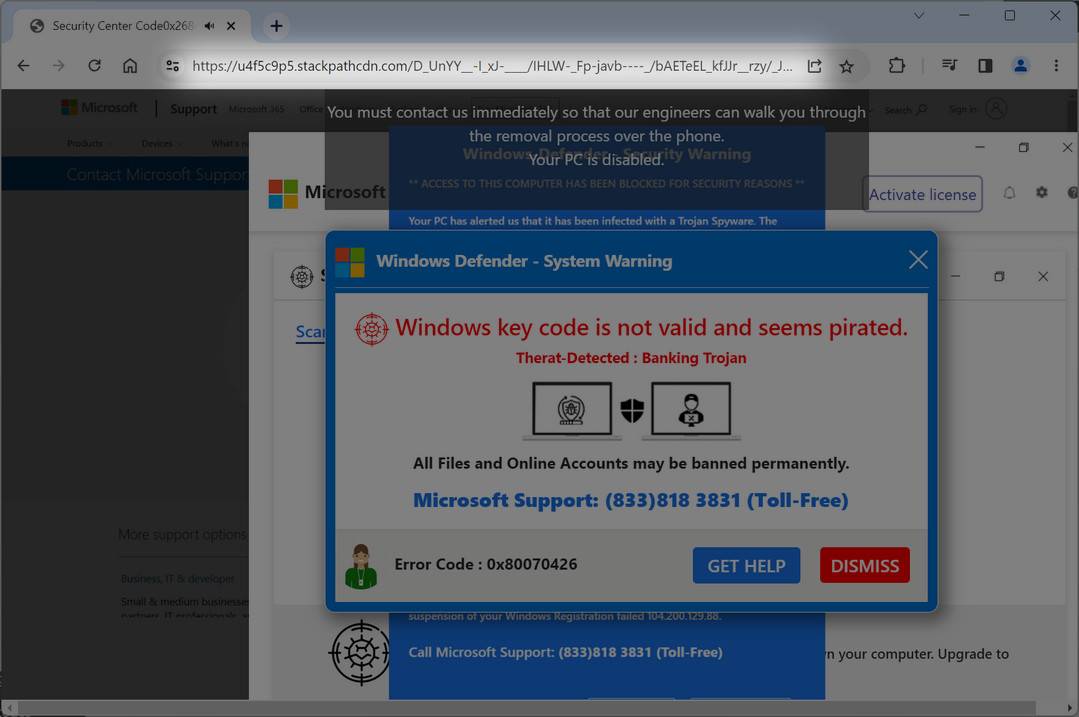This screenshot has width=1079, height=717.
Task: Click the horizontal scrollbar at page bottom
Action: 526,707
